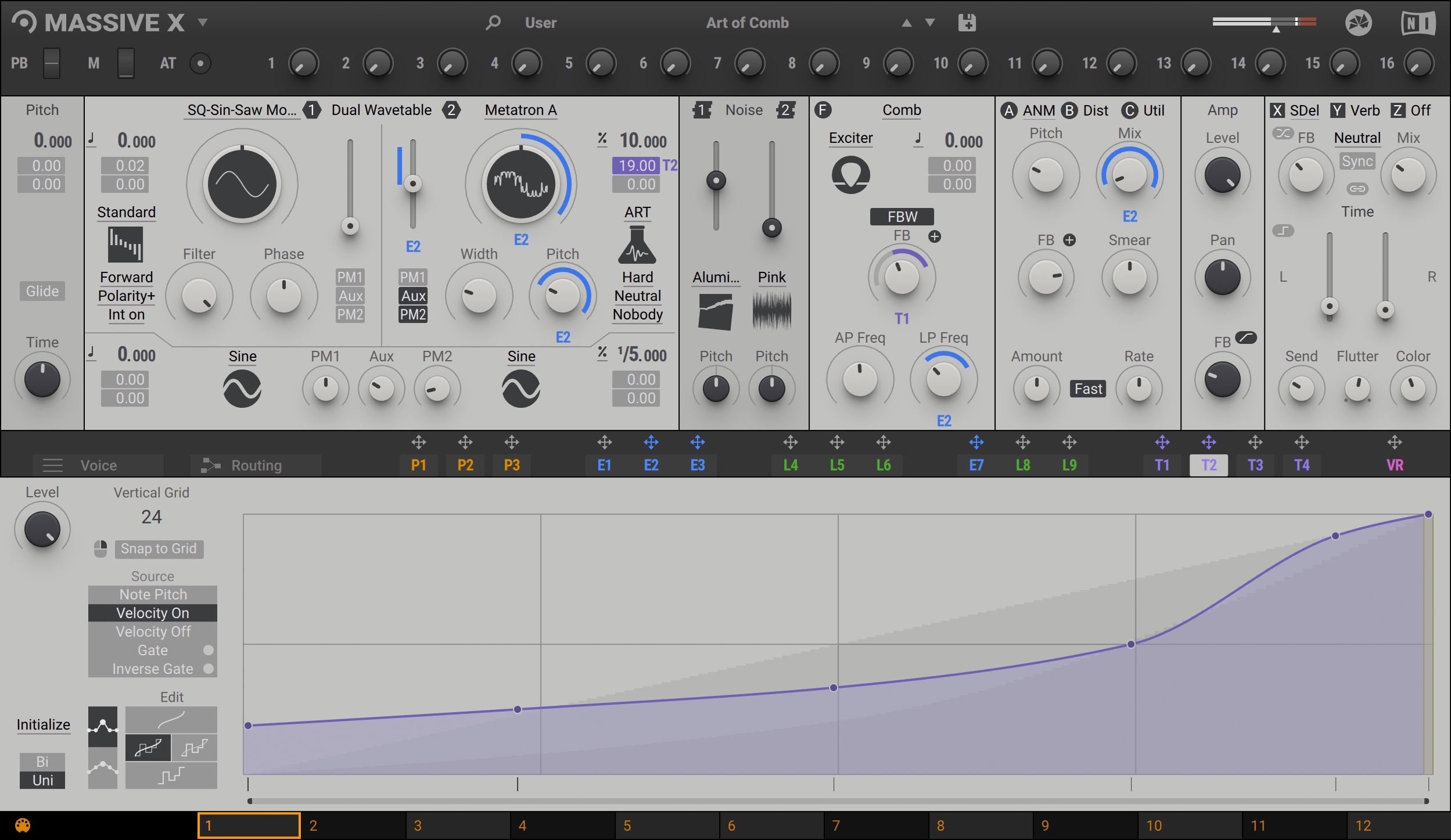Open the MASSIVE X main menu arrow

(203, 23)
